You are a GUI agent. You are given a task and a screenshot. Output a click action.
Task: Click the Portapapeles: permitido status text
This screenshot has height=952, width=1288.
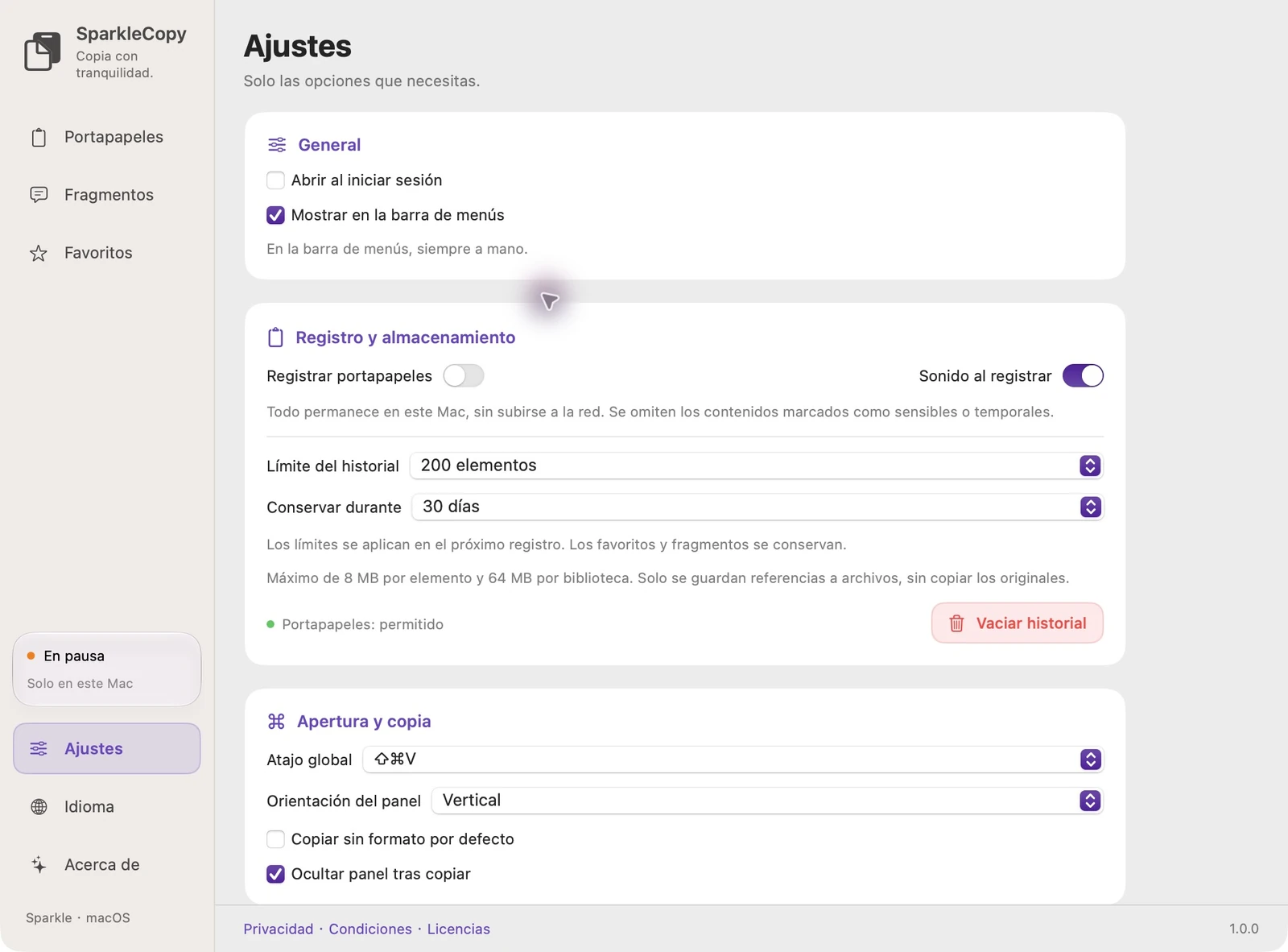362,624
